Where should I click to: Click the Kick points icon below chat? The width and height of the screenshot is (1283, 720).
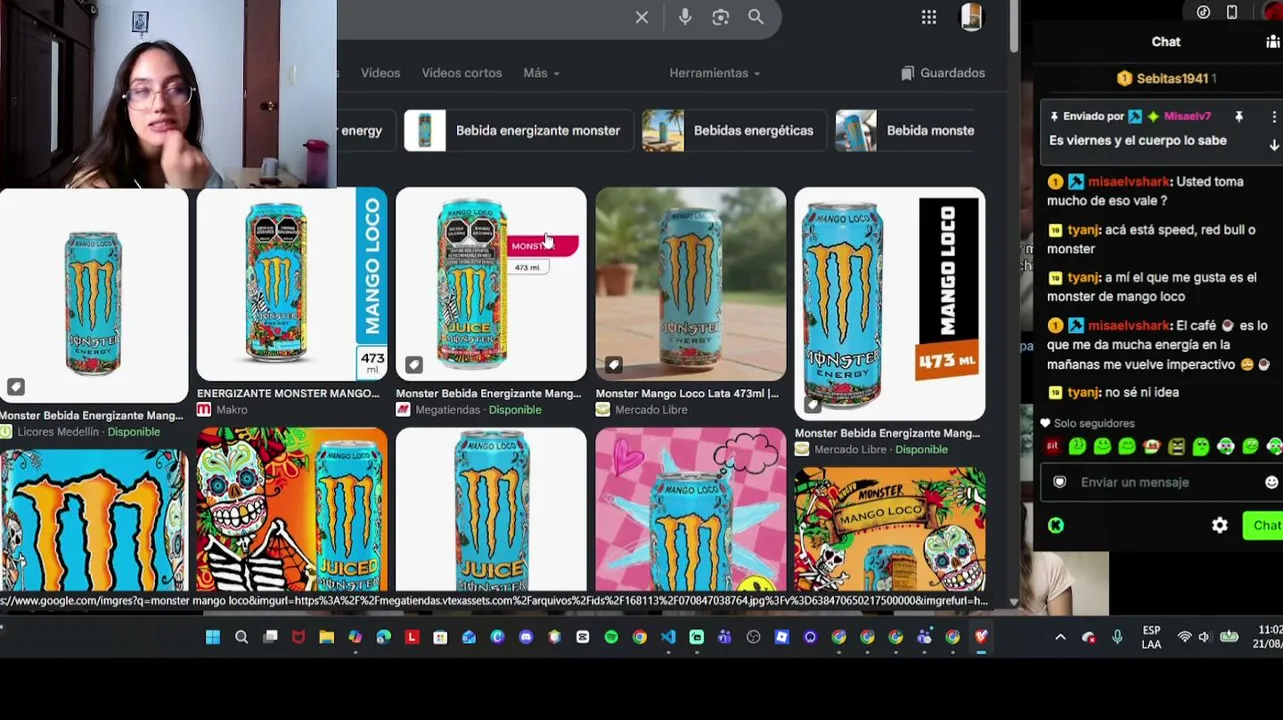pos(1056,525)
